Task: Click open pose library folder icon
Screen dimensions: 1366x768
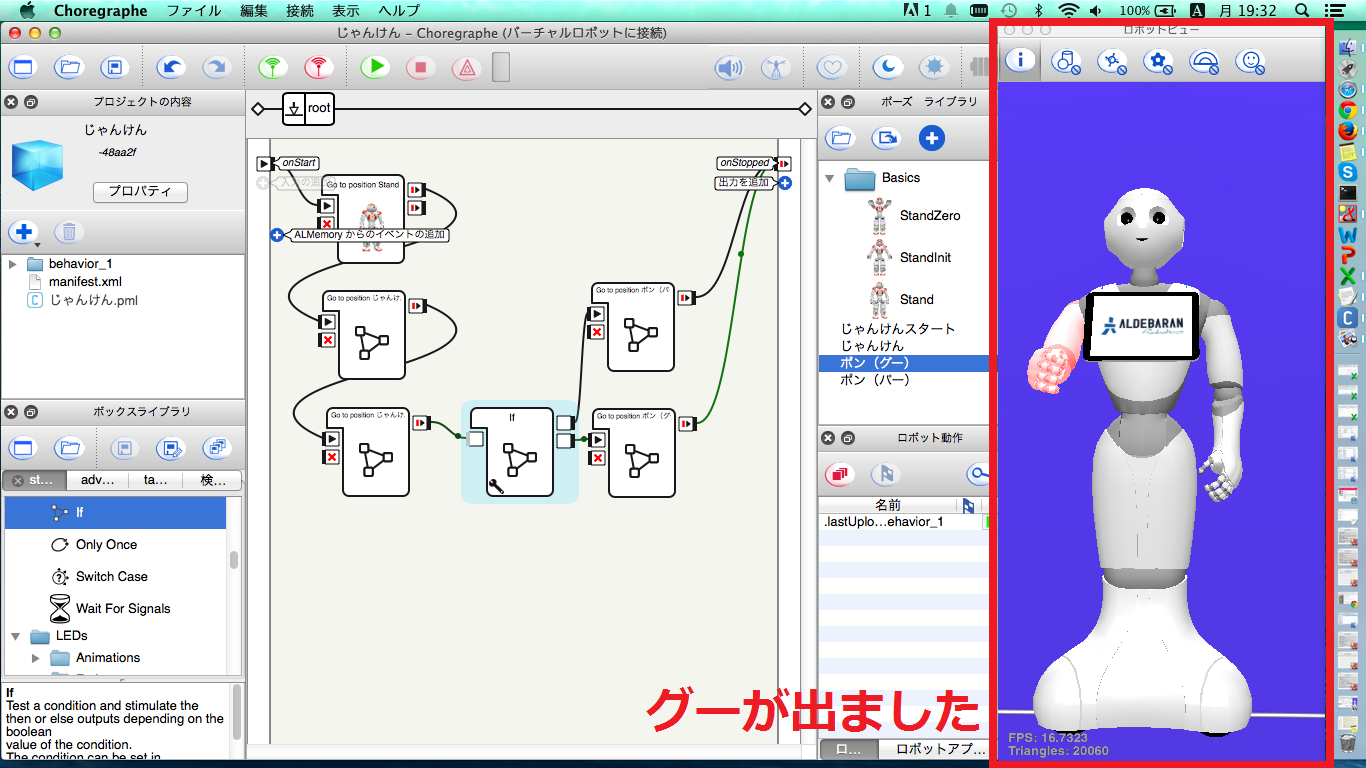Action: 841,138
